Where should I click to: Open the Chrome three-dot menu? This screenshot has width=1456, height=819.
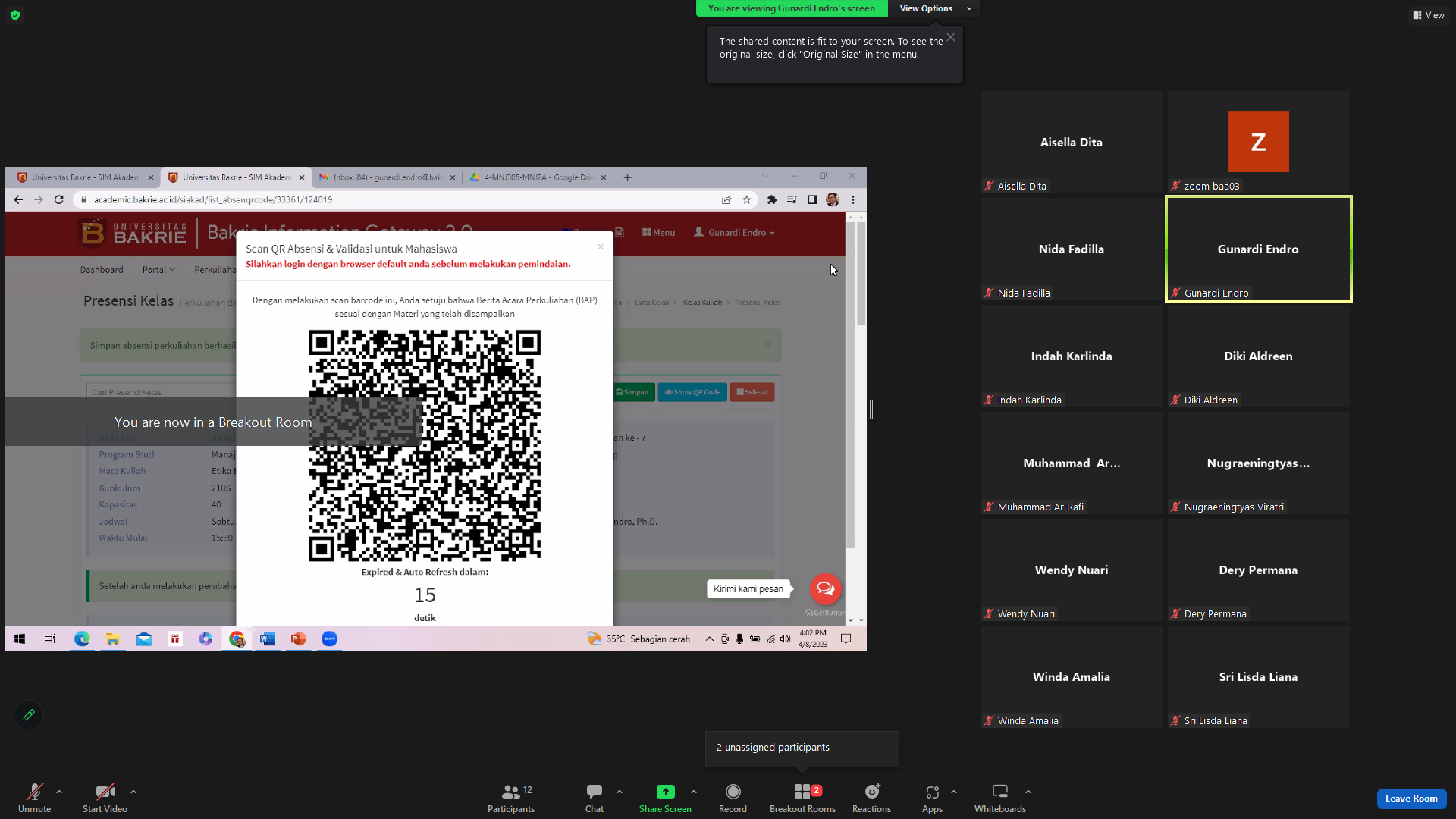(x=853, y=199)
